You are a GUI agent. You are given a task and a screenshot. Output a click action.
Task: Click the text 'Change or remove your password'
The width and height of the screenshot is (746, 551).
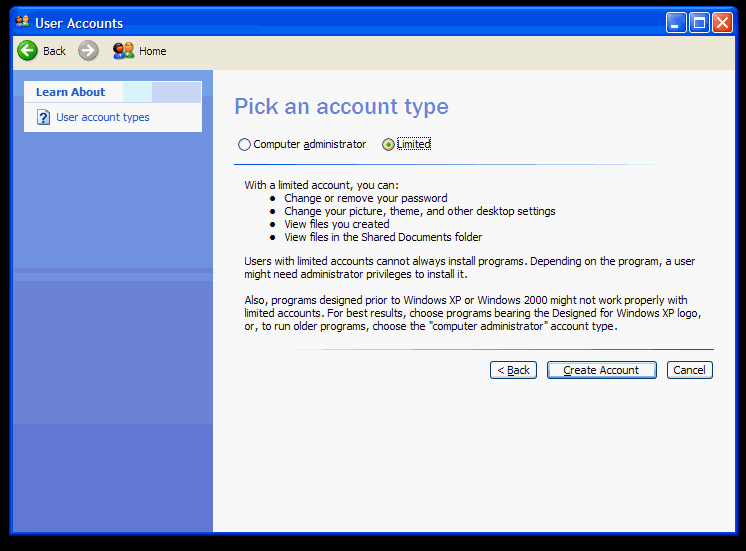[366, 198]
